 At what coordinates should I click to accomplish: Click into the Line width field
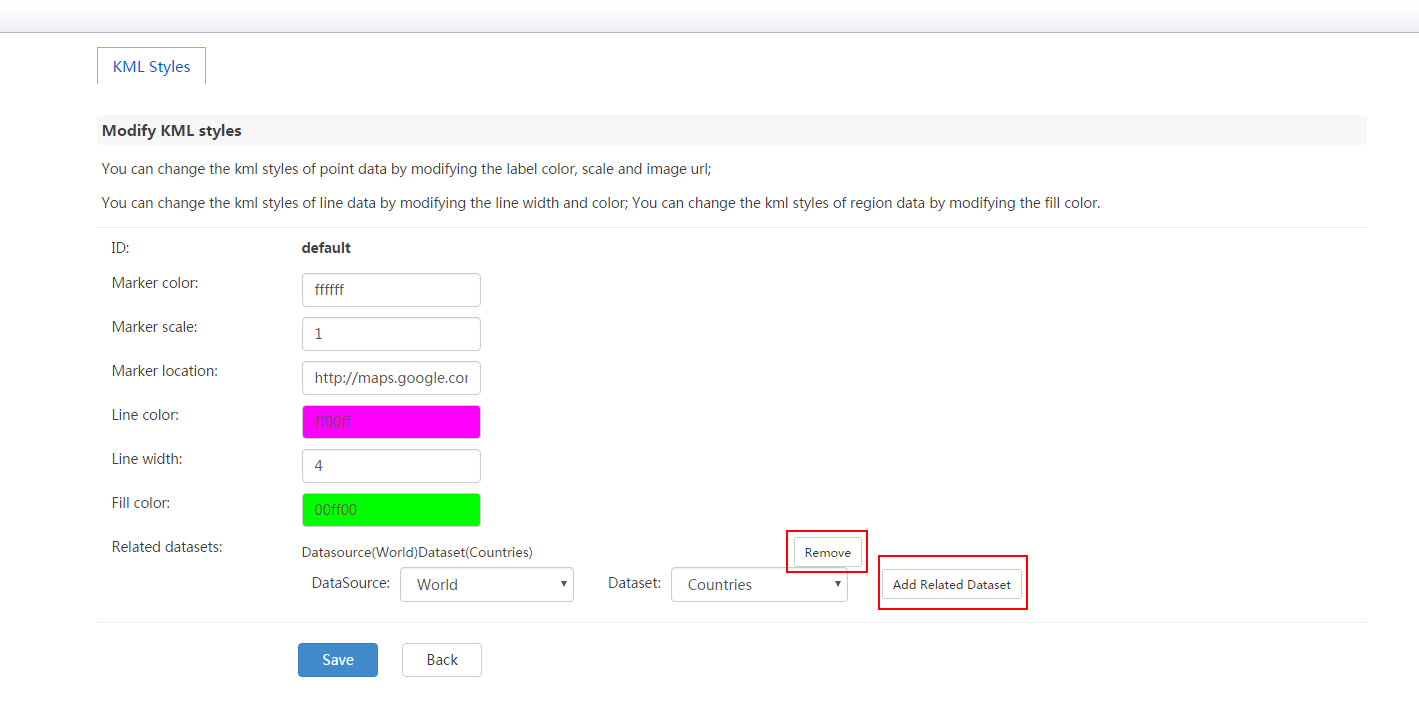[x=391, y=466]
